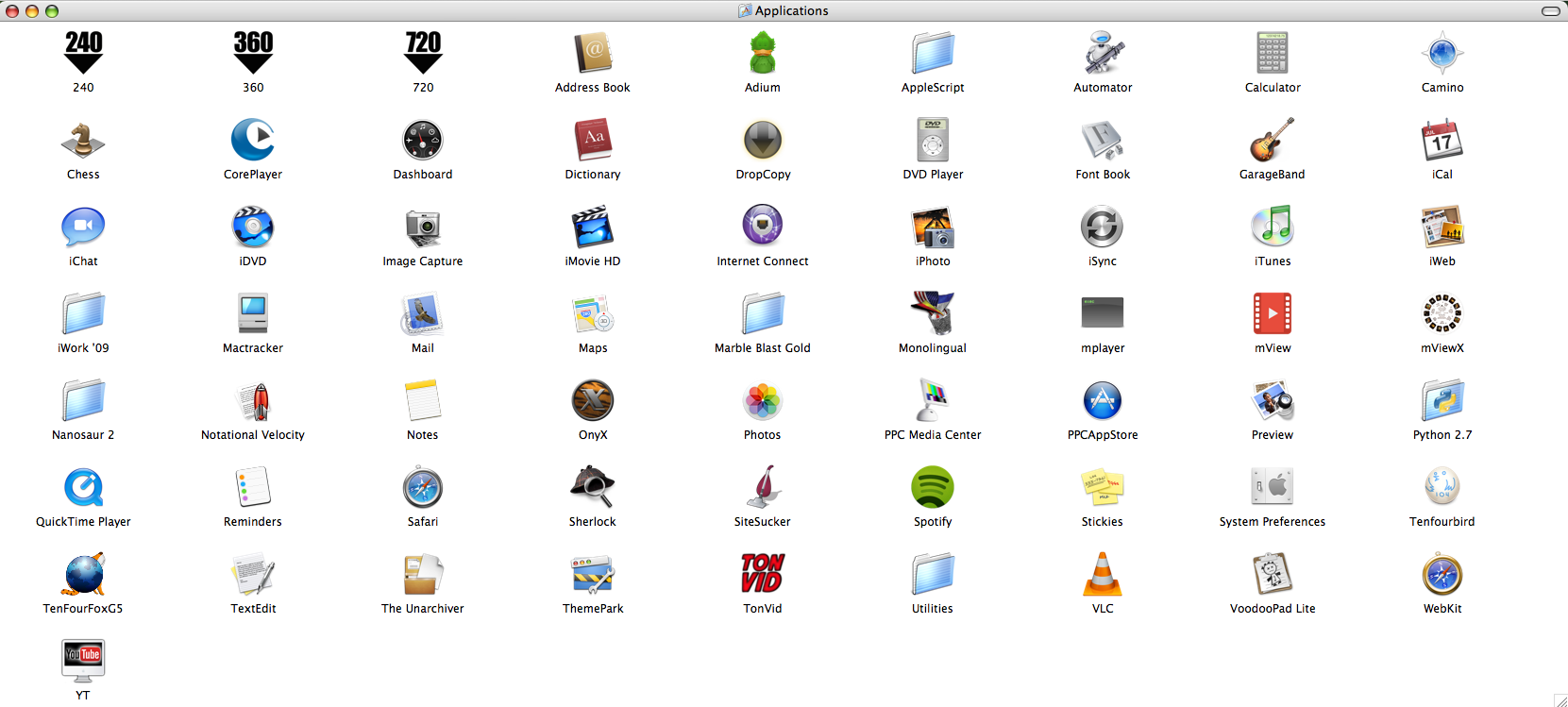The height and width of the screenshot is (707, 1568).
Task: Select the Automator robot icon
Action: coord(1103,53)
